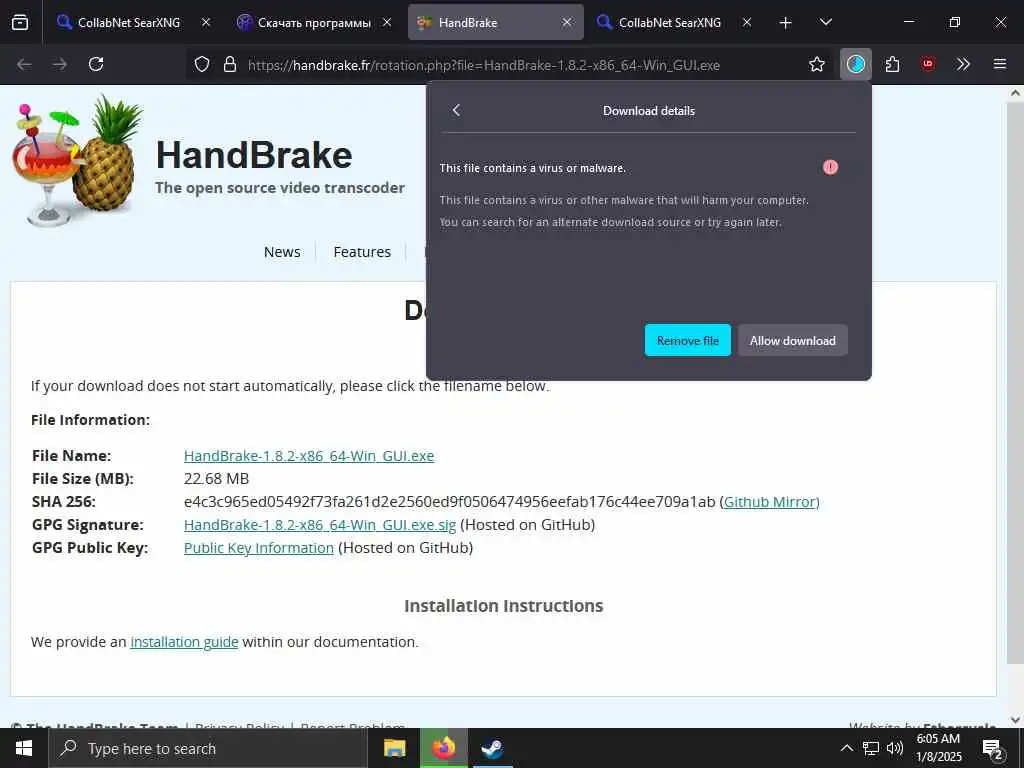Open the notification center icon

point(993,749)
